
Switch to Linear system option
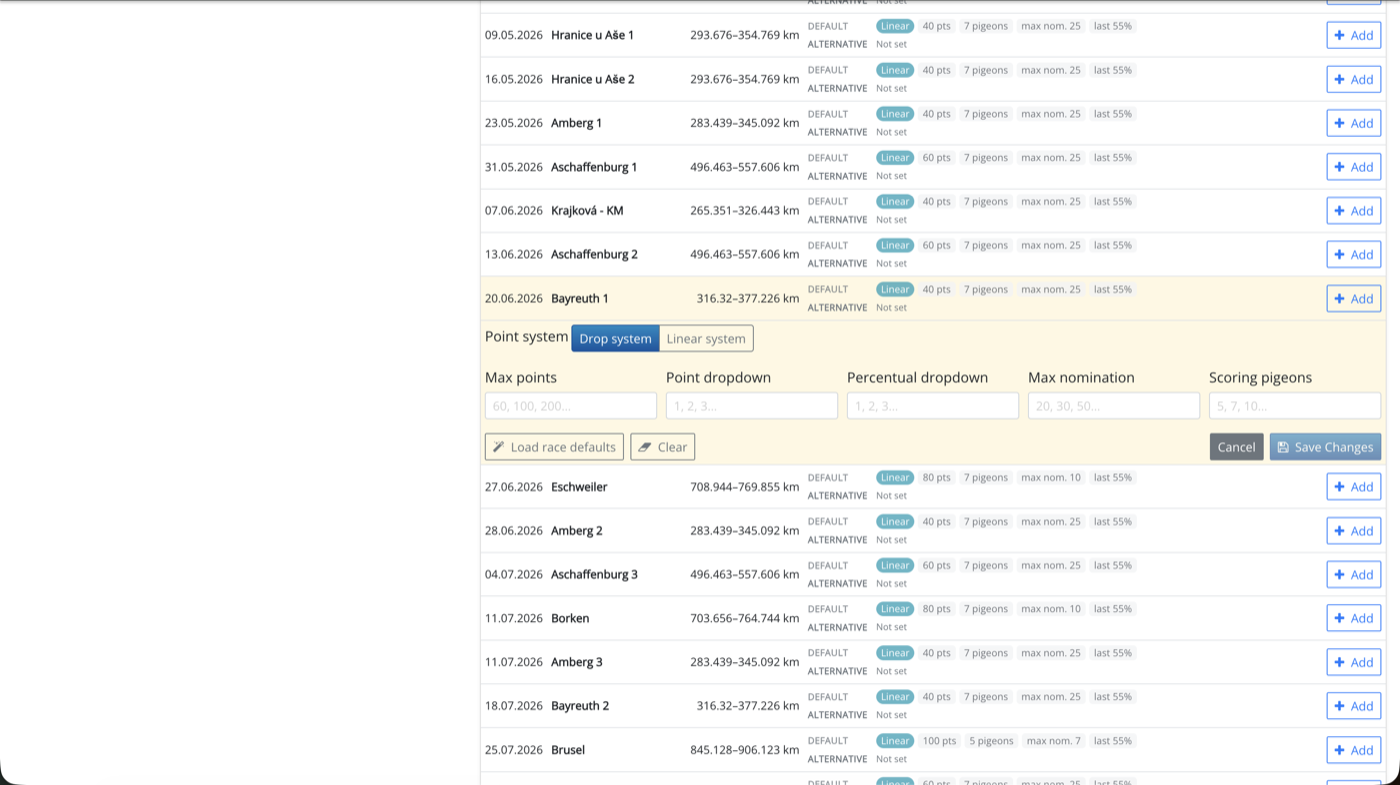706,338
